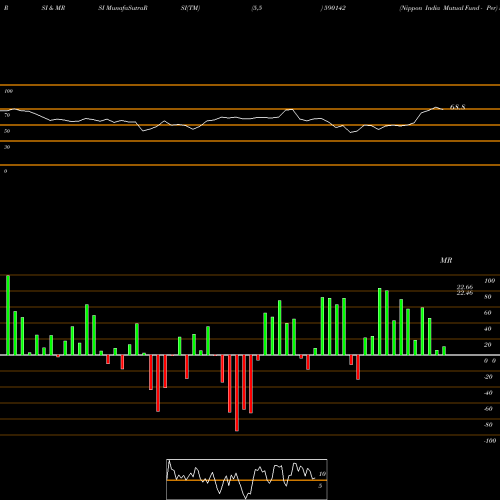
Task: Click the "22.46" value label
Action: (465, 293)
